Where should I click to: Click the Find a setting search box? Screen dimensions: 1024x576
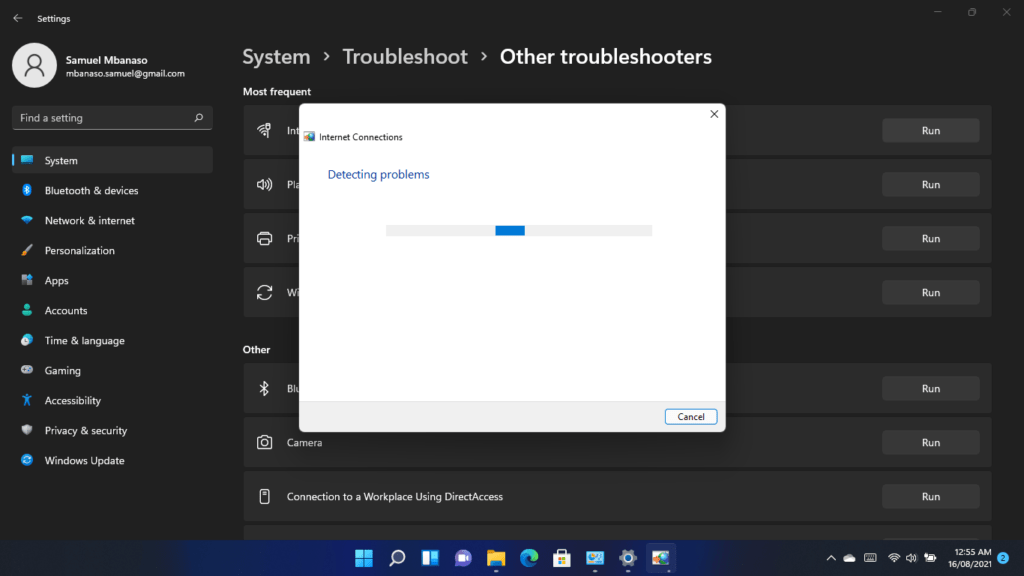[x=111, y=117]
